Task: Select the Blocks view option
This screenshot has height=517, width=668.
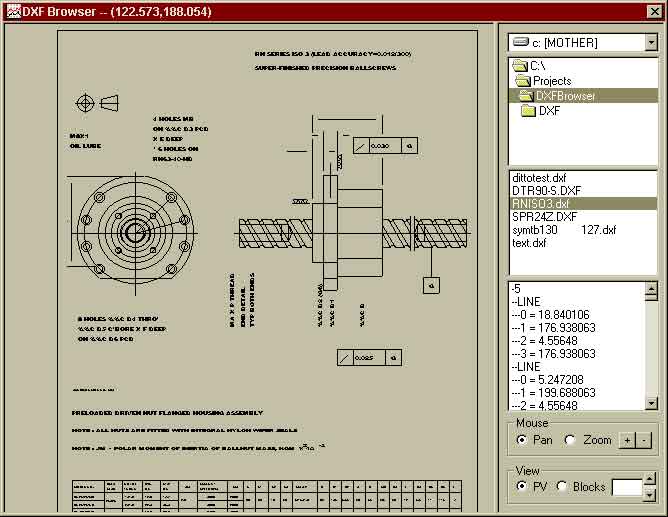Action: [x=581, y=486]
